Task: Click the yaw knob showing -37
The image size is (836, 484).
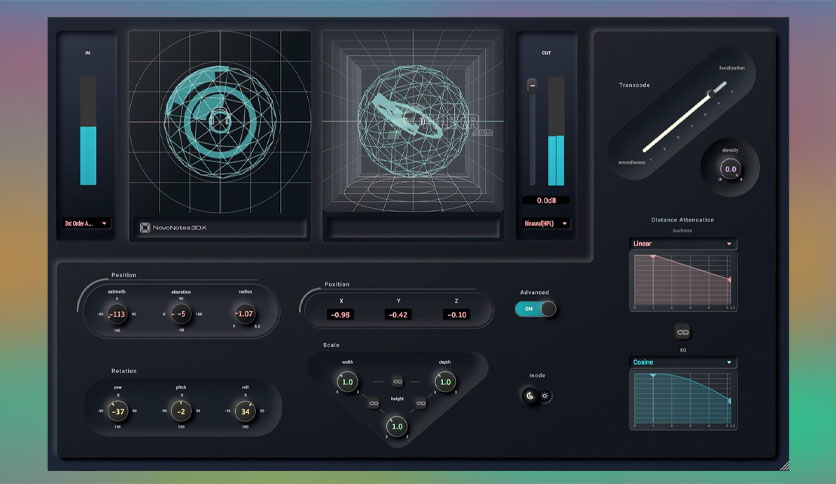Action: tap(117, 412)
